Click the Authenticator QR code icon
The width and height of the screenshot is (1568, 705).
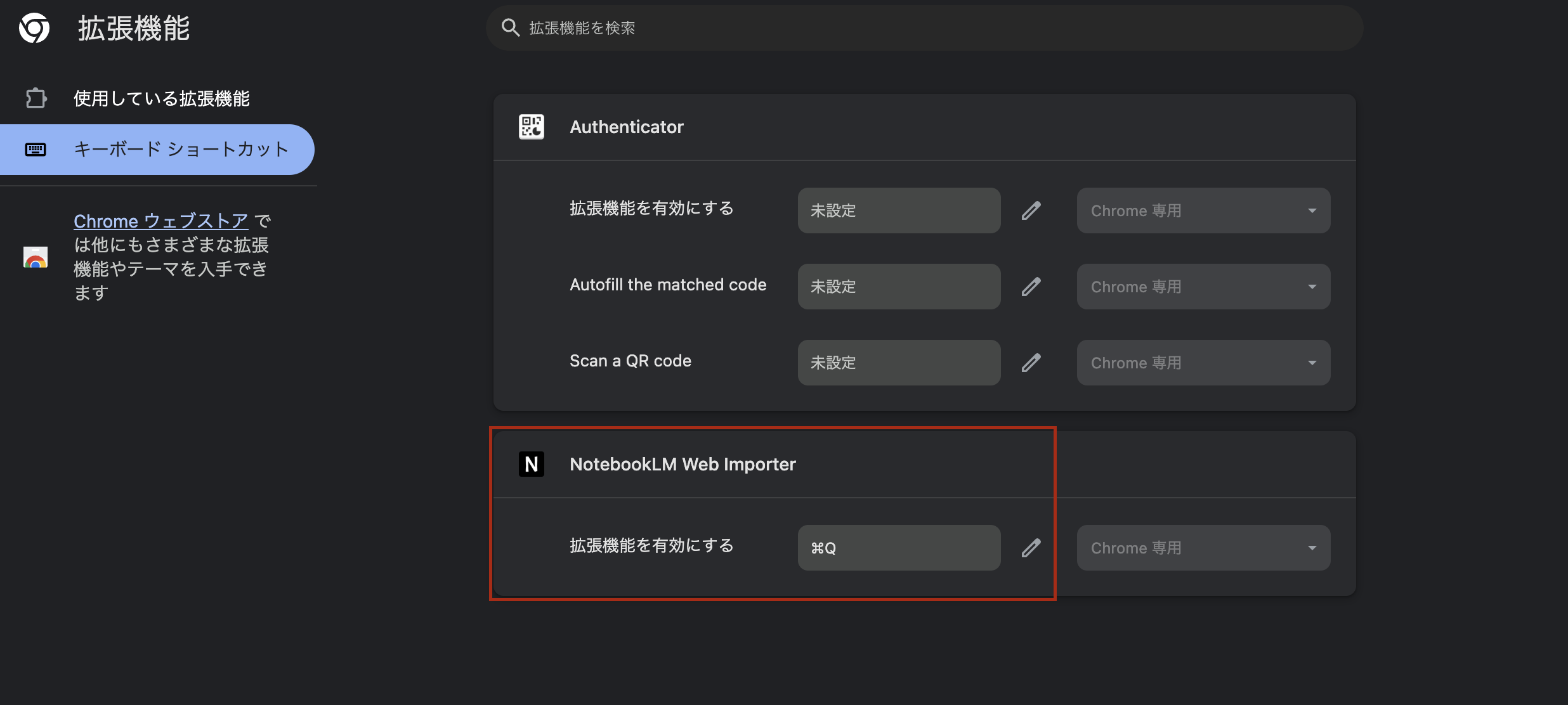click(531, 127)
